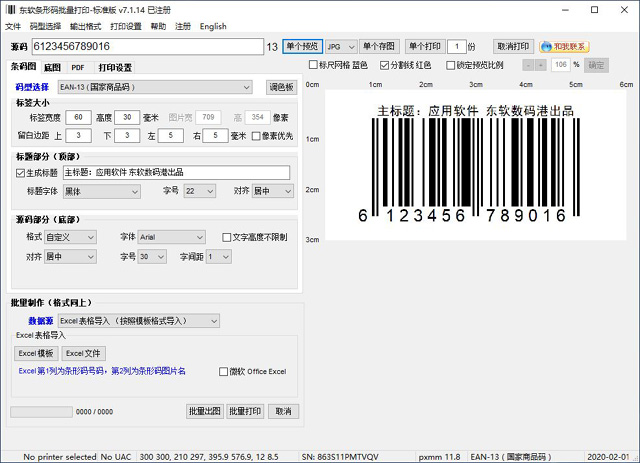Click the 标签宽度 field showing 60
This screenshot has width=640, height=463.
point(78,118)
